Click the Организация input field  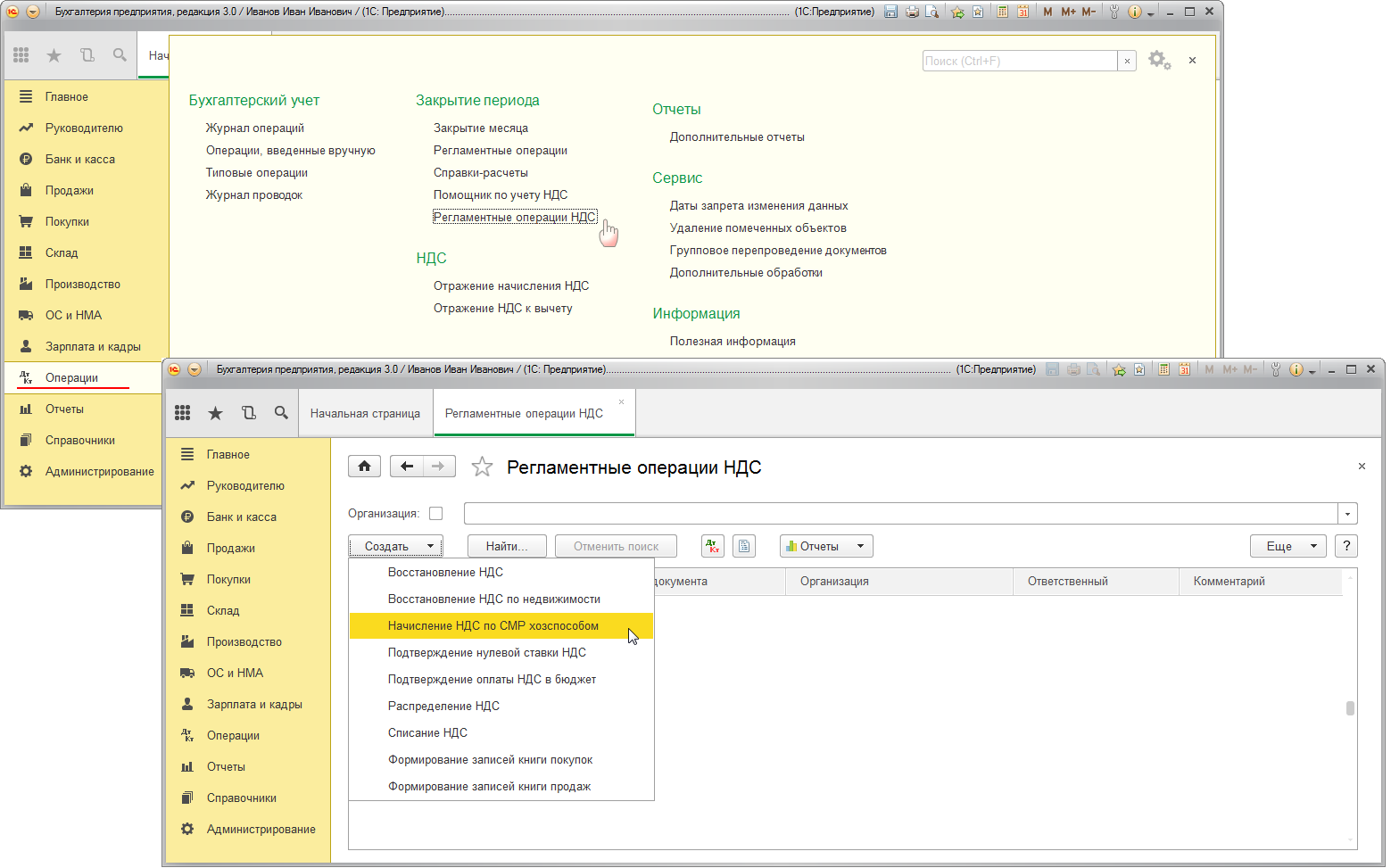pos(900,514)
